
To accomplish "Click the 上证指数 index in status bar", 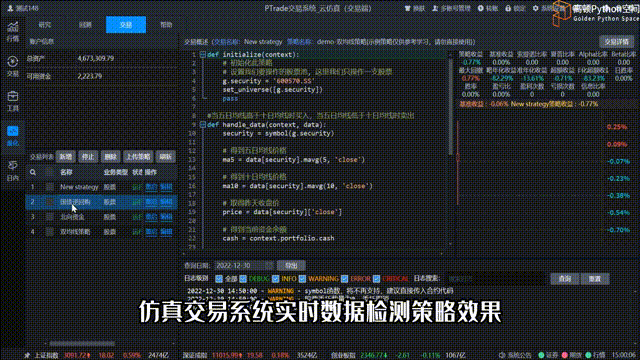I will coord(46,356).
